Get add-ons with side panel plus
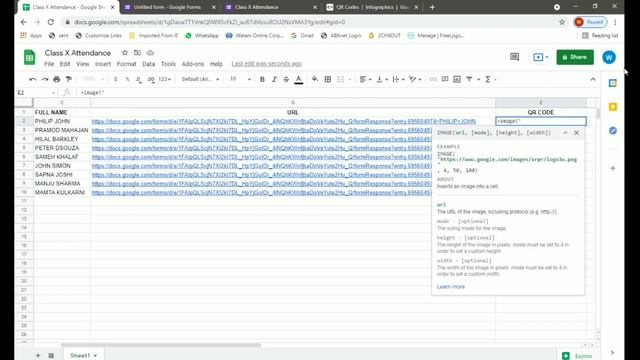Image resolution: width=640 pixels, height=360 pixels. pyautogui.click(x=613, y=168)
